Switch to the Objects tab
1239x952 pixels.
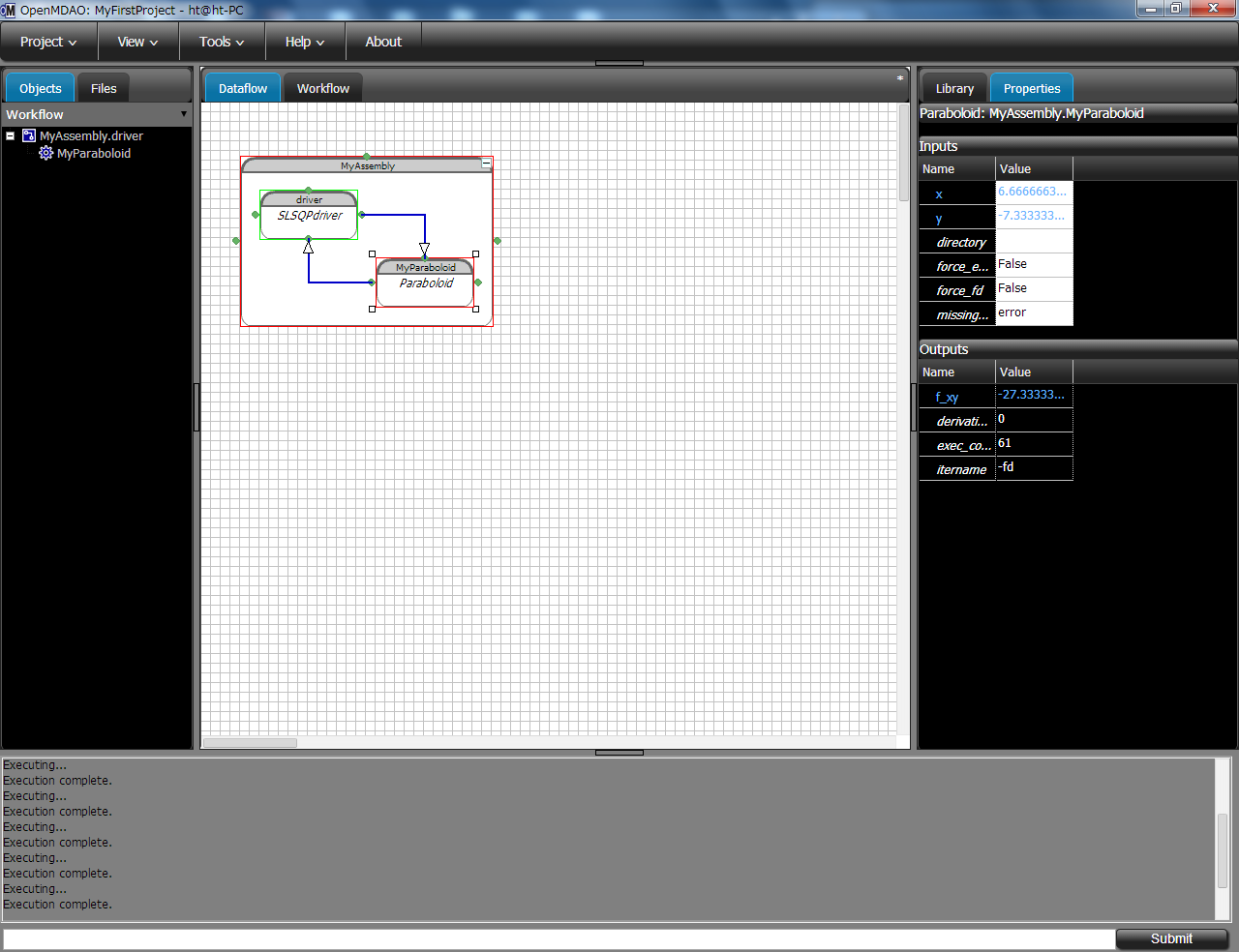(40, 88)
